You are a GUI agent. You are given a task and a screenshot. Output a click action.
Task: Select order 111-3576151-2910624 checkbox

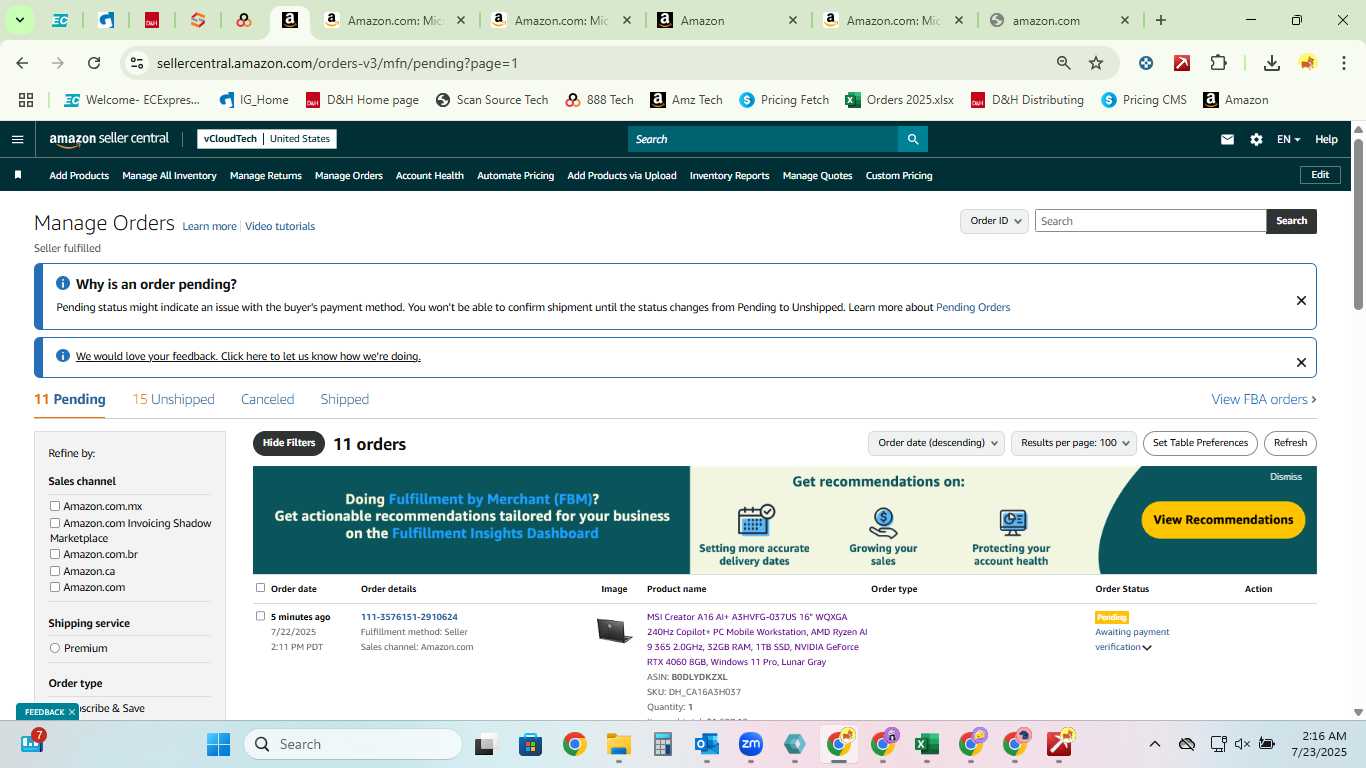pos(261,616)
